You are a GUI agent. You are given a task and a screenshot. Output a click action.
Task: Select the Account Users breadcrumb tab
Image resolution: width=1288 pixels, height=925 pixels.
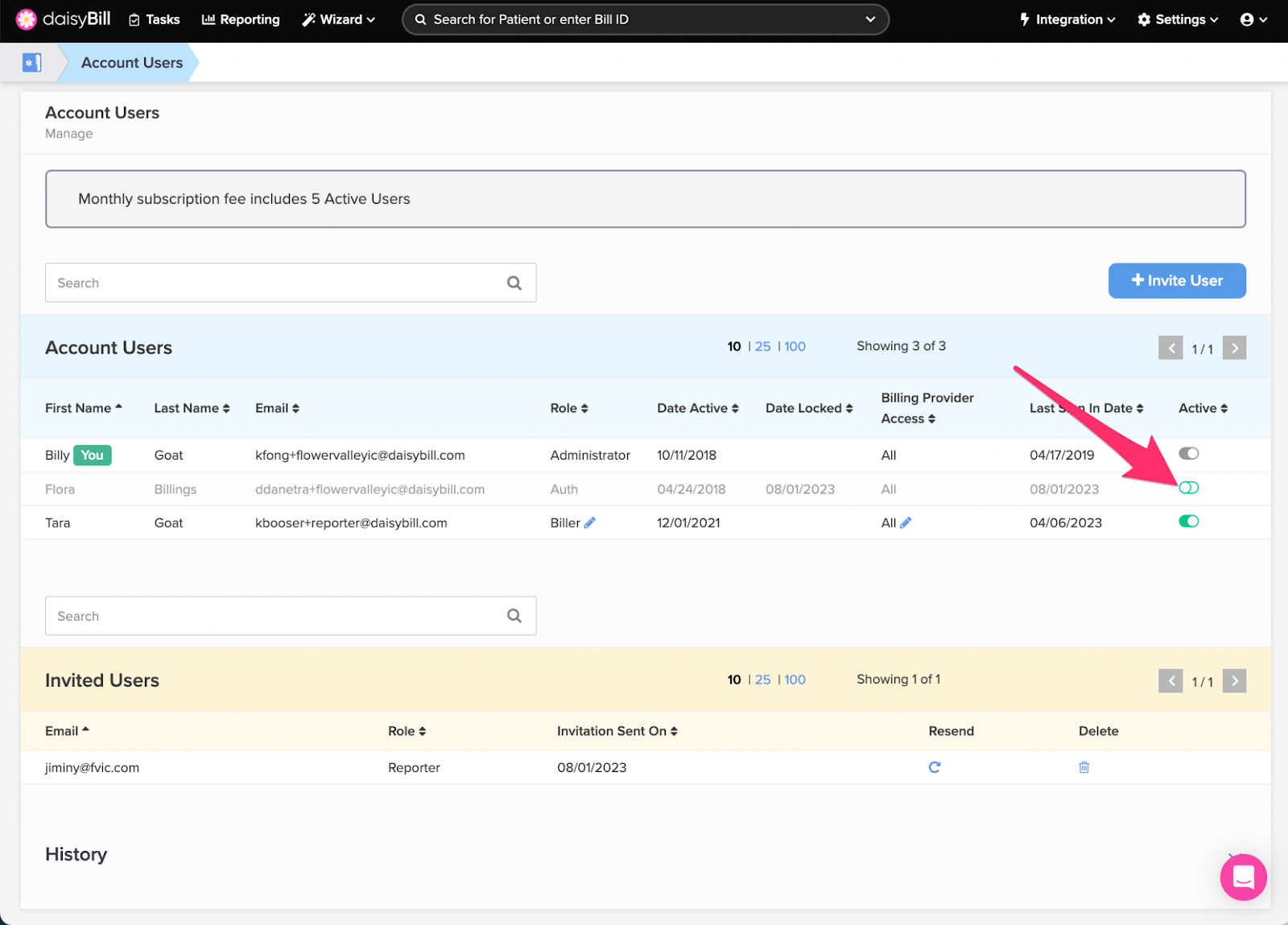pos(130,62)
